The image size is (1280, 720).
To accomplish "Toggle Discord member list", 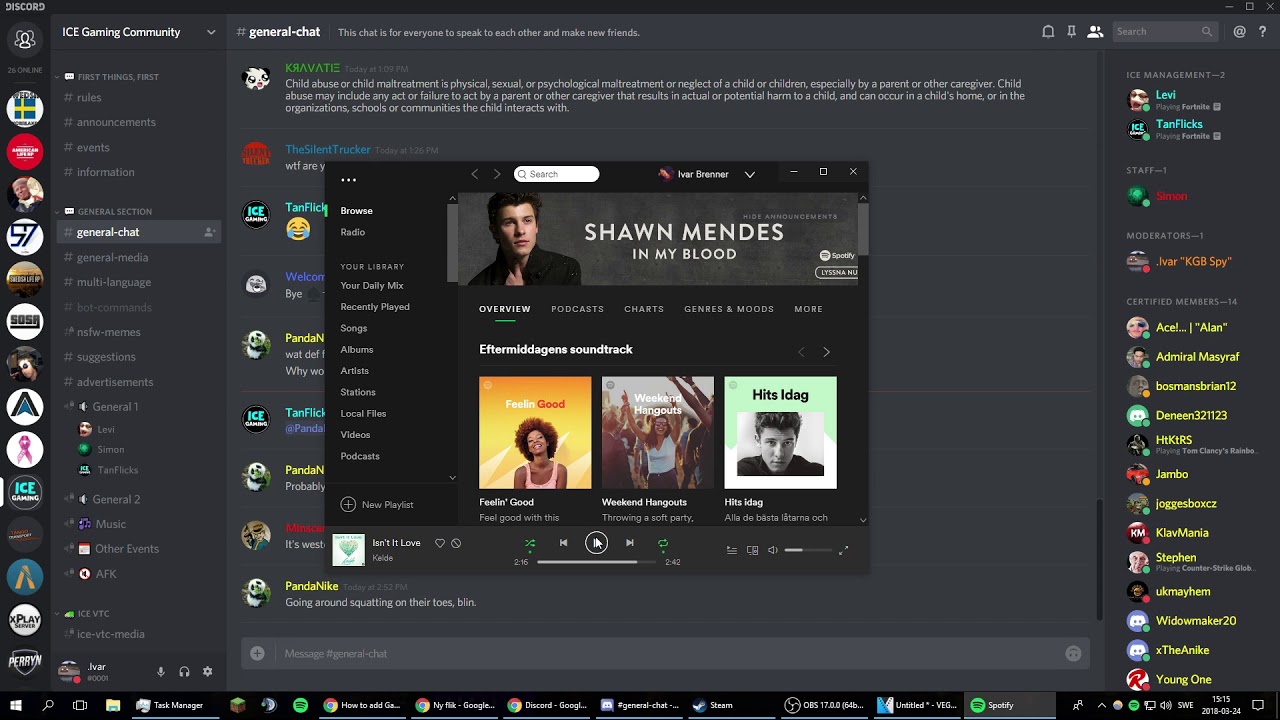I will point(1095,32).
